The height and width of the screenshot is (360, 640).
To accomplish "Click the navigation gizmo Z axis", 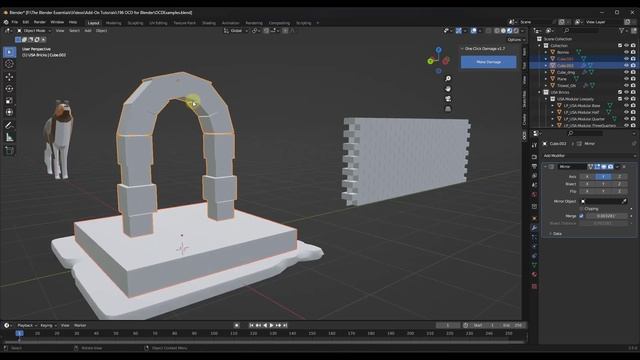I will tap(438, 50).
